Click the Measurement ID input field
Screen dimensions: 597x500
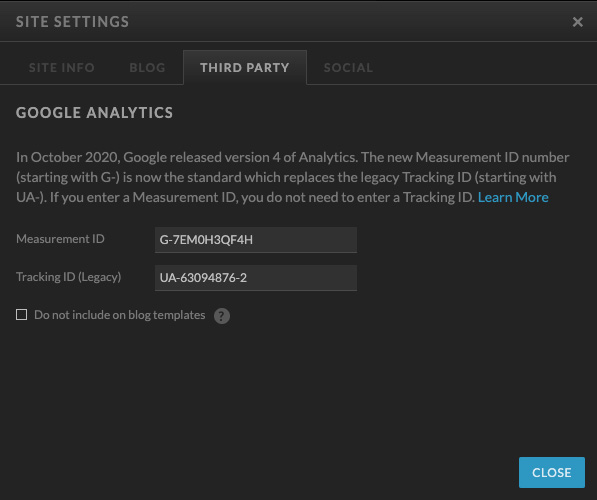pyautogui.click(x=256, y=240)
